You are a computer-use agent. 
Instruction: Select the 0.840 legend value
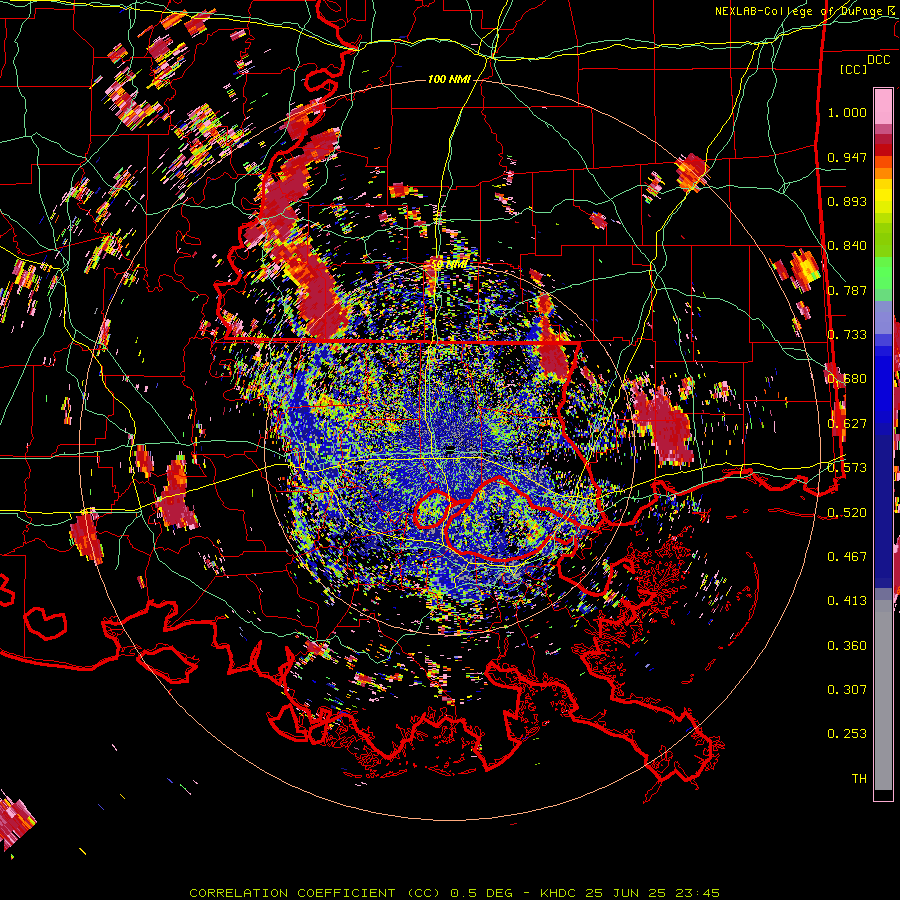coord(847,246)
